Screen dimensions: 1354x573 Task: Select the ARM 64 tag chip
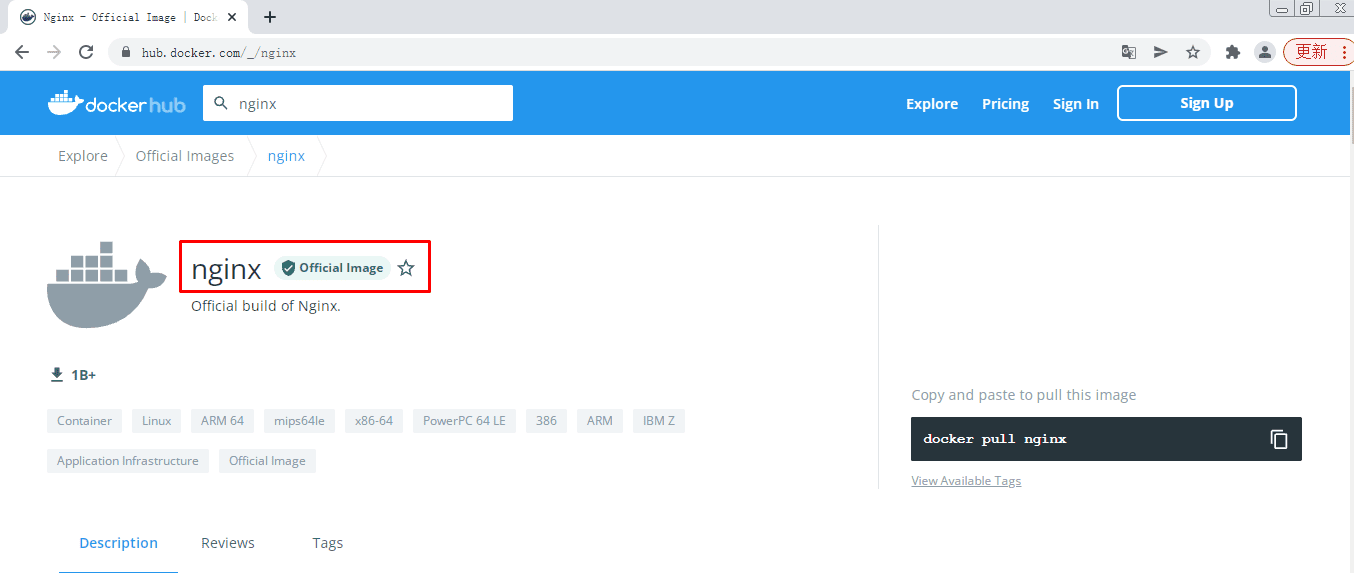pos(222,421)
